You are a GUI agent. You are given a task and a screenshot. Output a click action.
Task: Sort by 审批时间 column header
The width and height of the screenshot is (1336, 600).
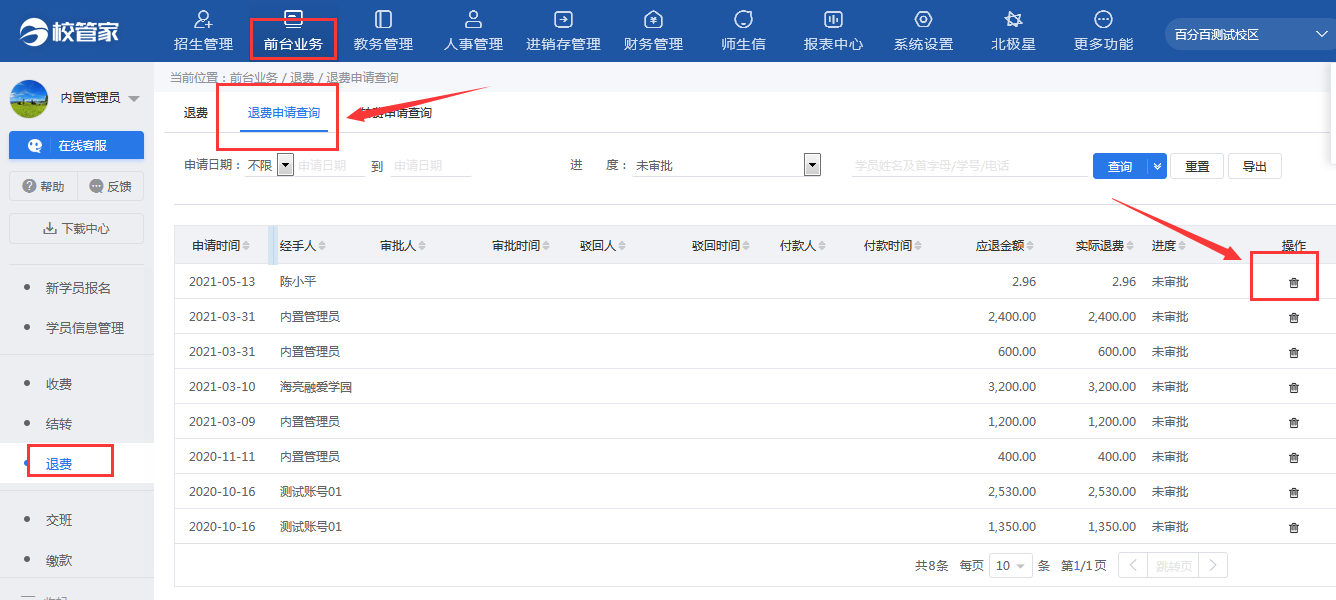click(x=521, y=245)
